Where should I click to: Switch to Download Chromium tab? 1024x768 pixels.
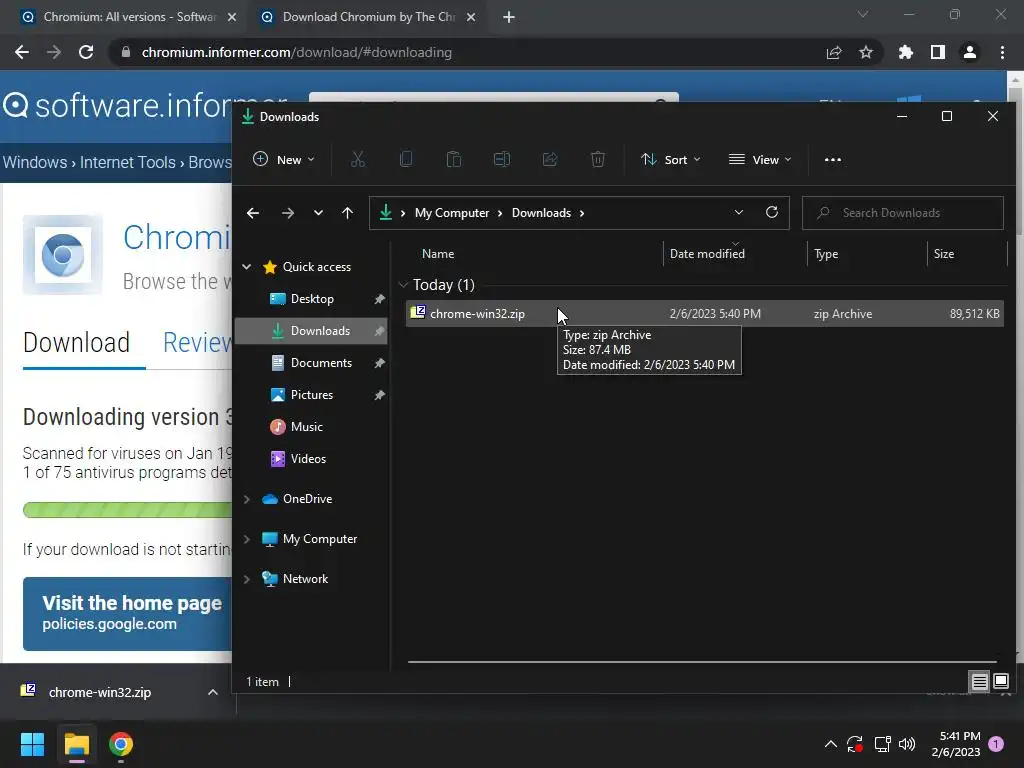coord(368,17)
